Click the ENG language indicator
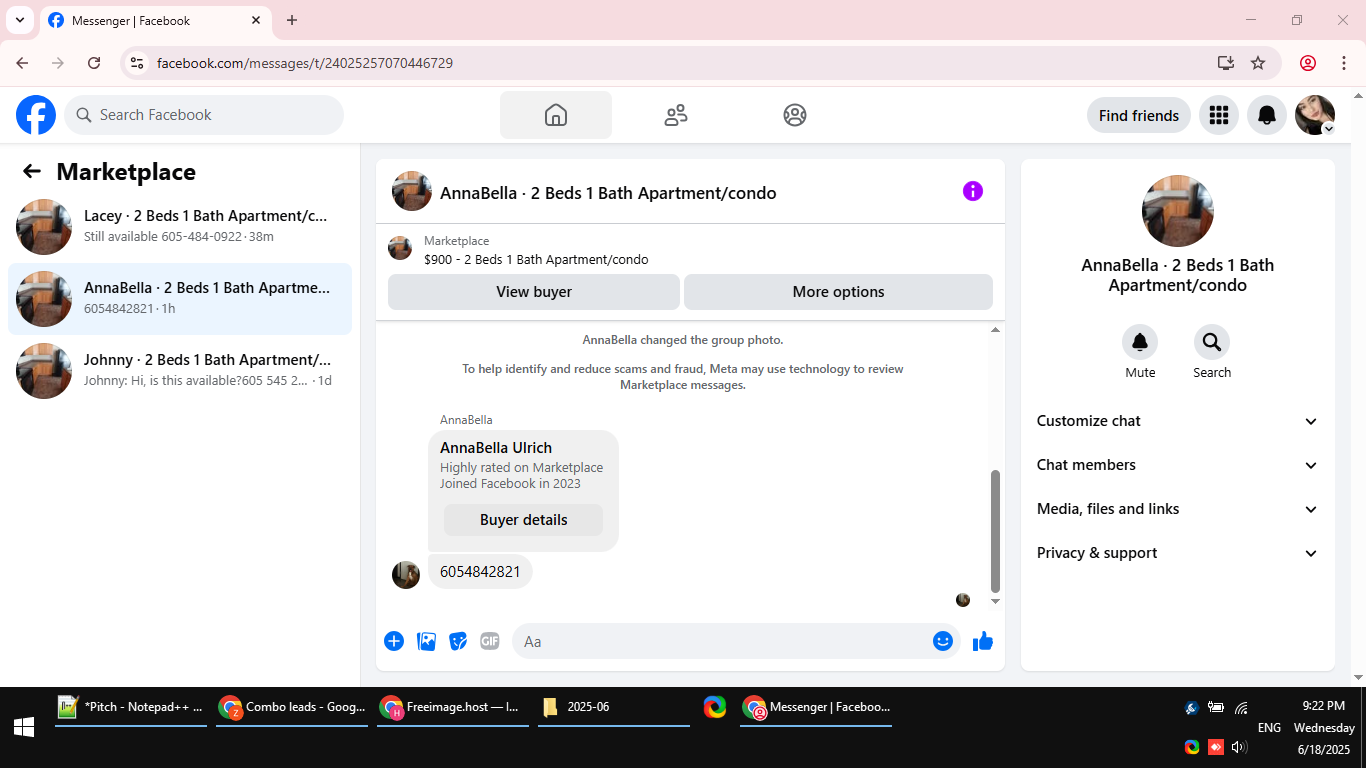 click(x=1269, y=728)
